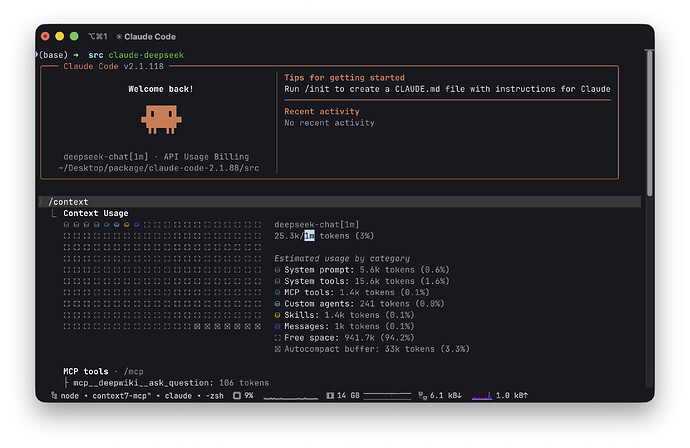Click the highlighted 1m token limit
690x448 pixels.
(309, 236)
